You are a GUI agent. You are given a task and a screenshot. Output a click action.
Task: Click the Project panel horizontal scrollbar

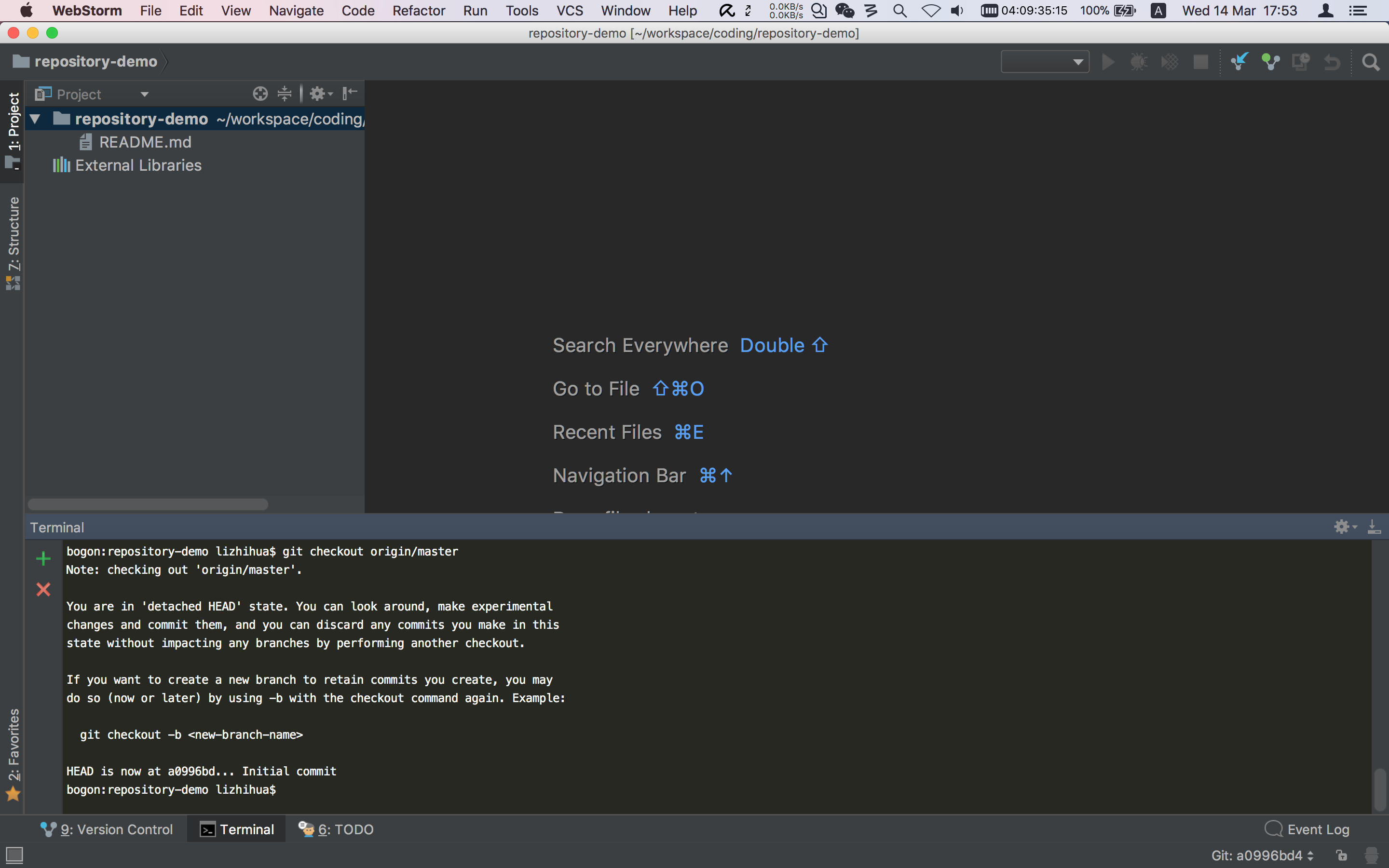tap(148, 504)
